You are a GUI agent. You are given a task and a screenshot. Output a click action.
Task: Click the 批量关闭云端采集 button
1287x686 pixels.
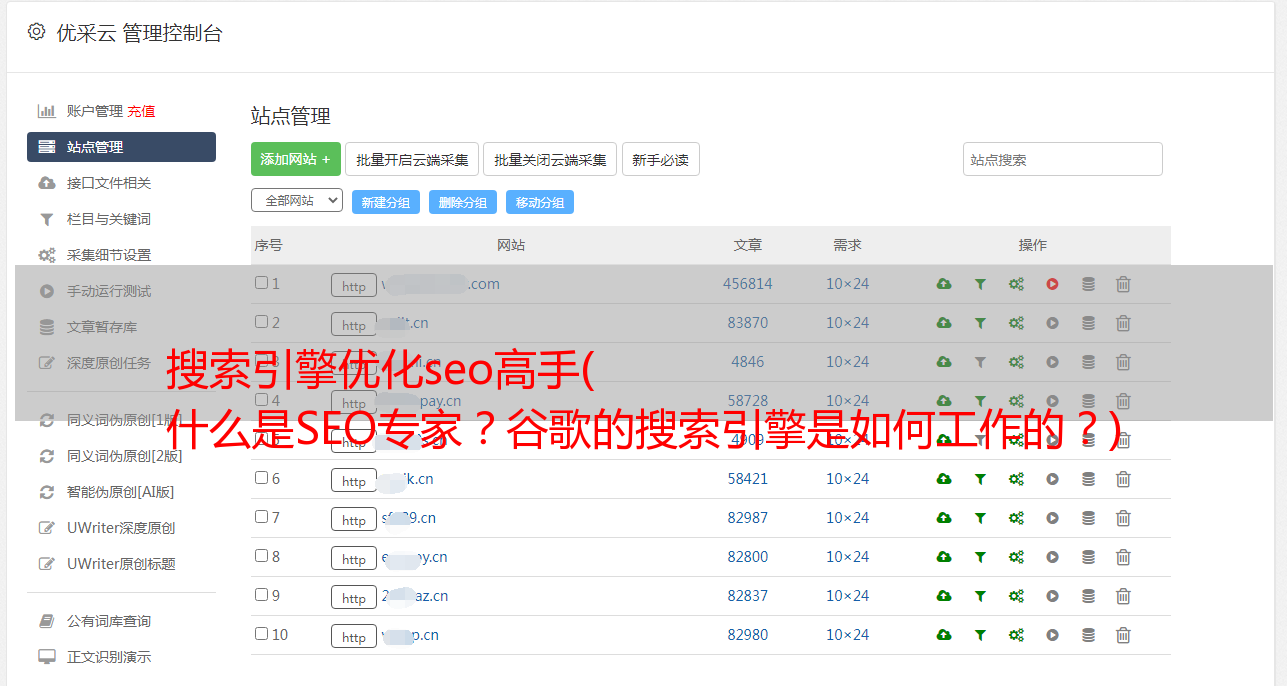tap(550, 159)
